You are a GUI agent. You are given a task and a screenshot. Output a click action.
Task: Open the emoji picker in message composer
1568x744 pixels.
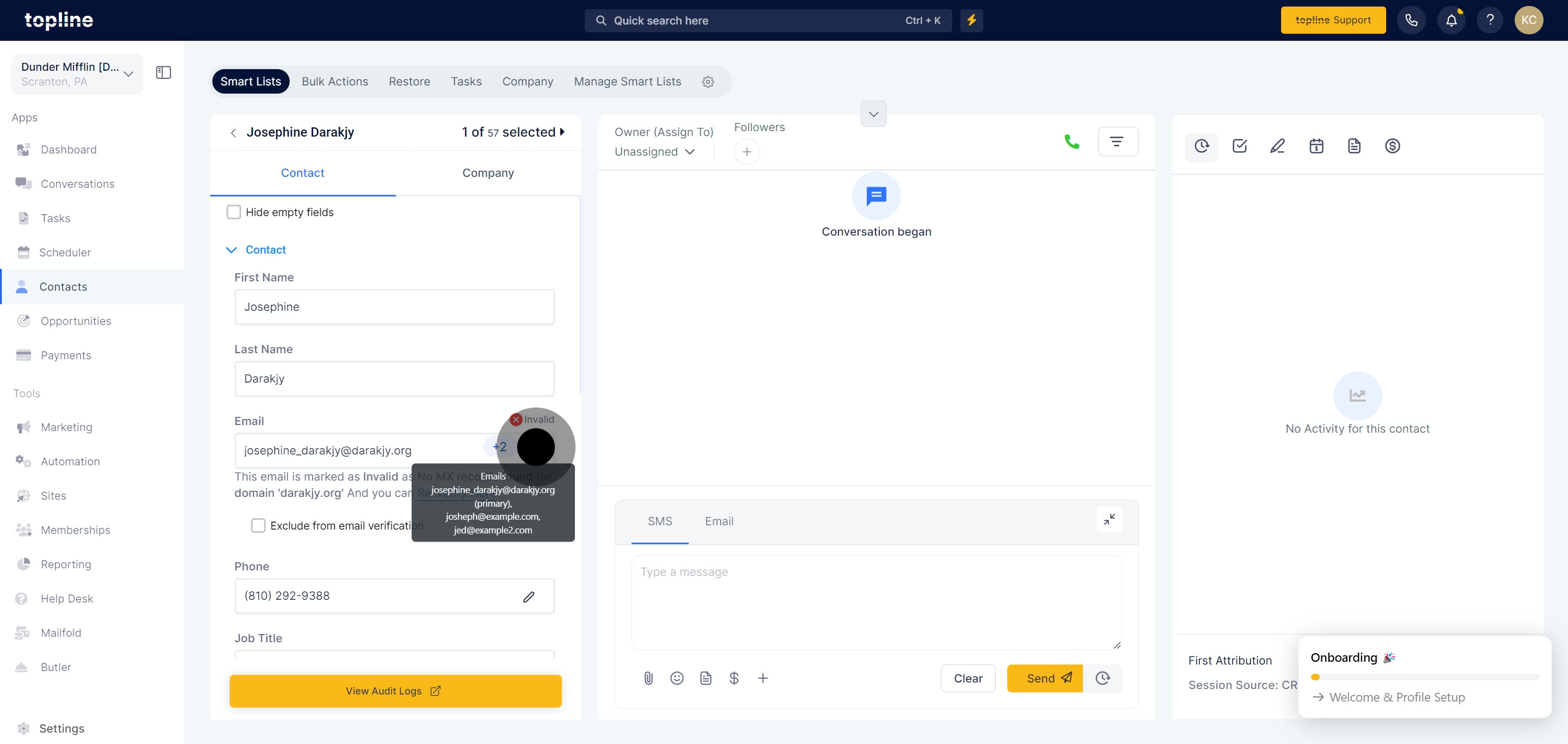677,678
